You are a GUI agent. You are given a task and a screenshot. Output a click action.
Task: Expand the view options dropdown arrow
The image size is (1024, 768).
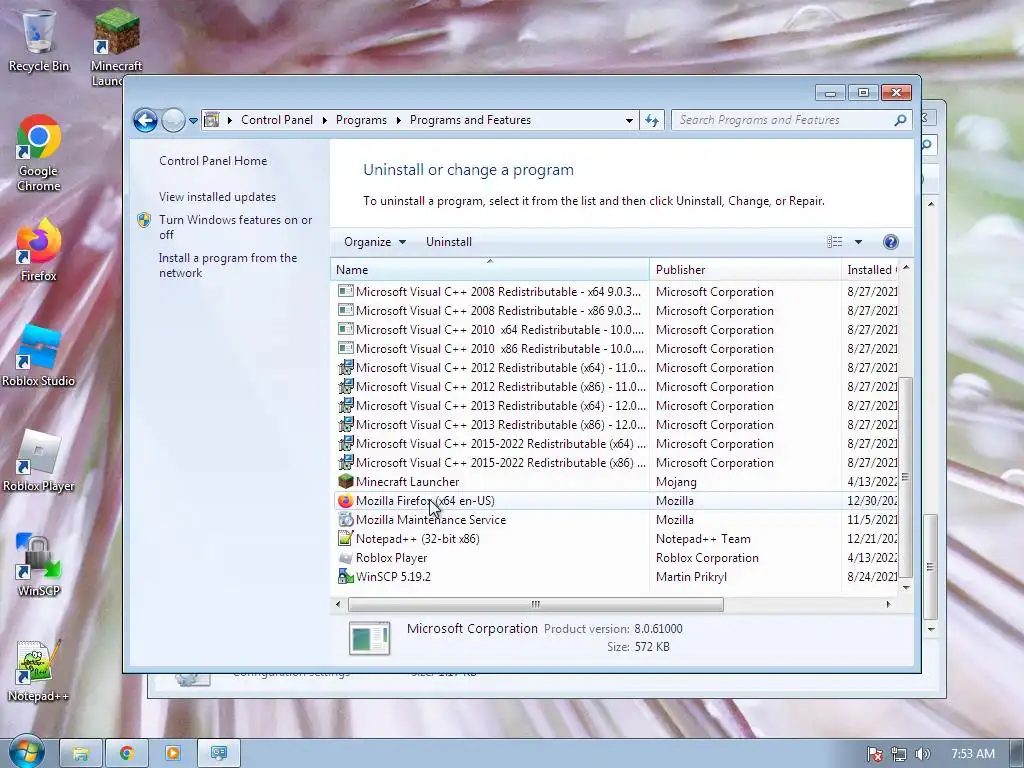click(x=858, y=242)
